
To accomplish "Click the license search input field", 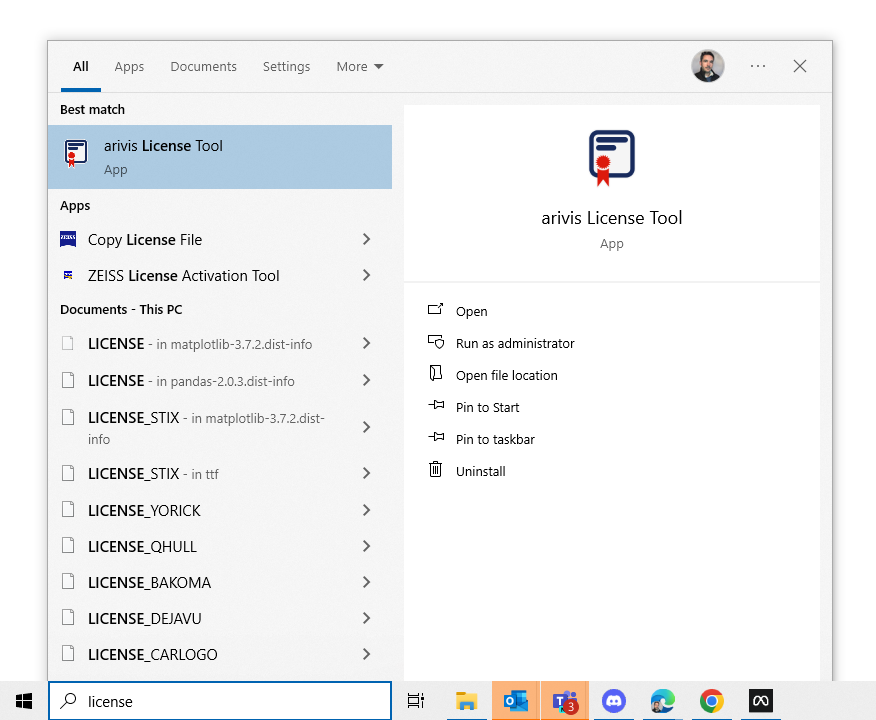I will coord(220,701).
